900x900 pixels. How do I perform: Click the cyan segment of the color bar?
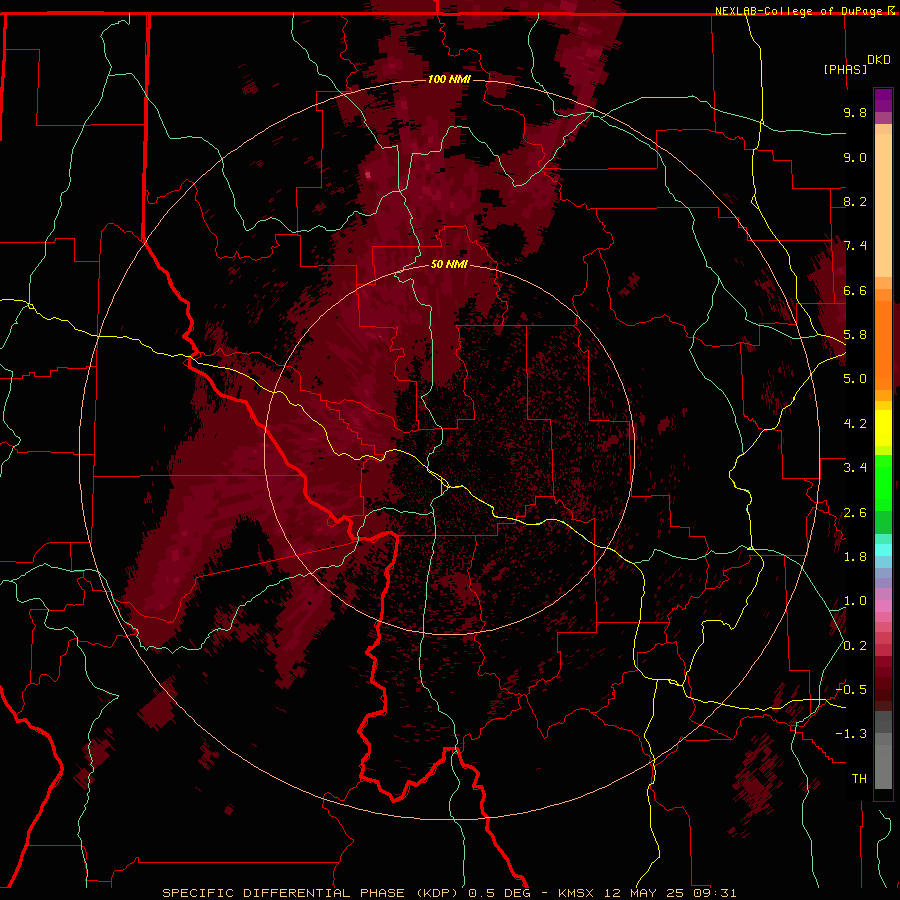[x=883, y=550]
